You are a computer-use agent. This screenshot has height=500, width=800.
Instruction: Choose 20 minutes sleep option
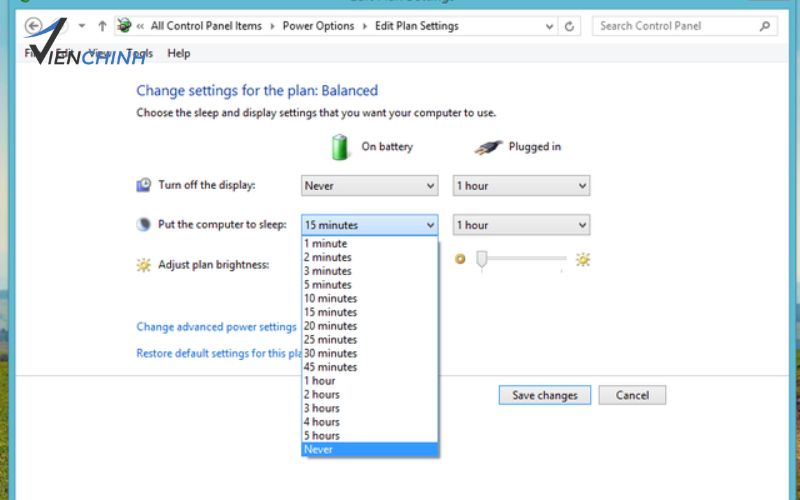(369, 326)
